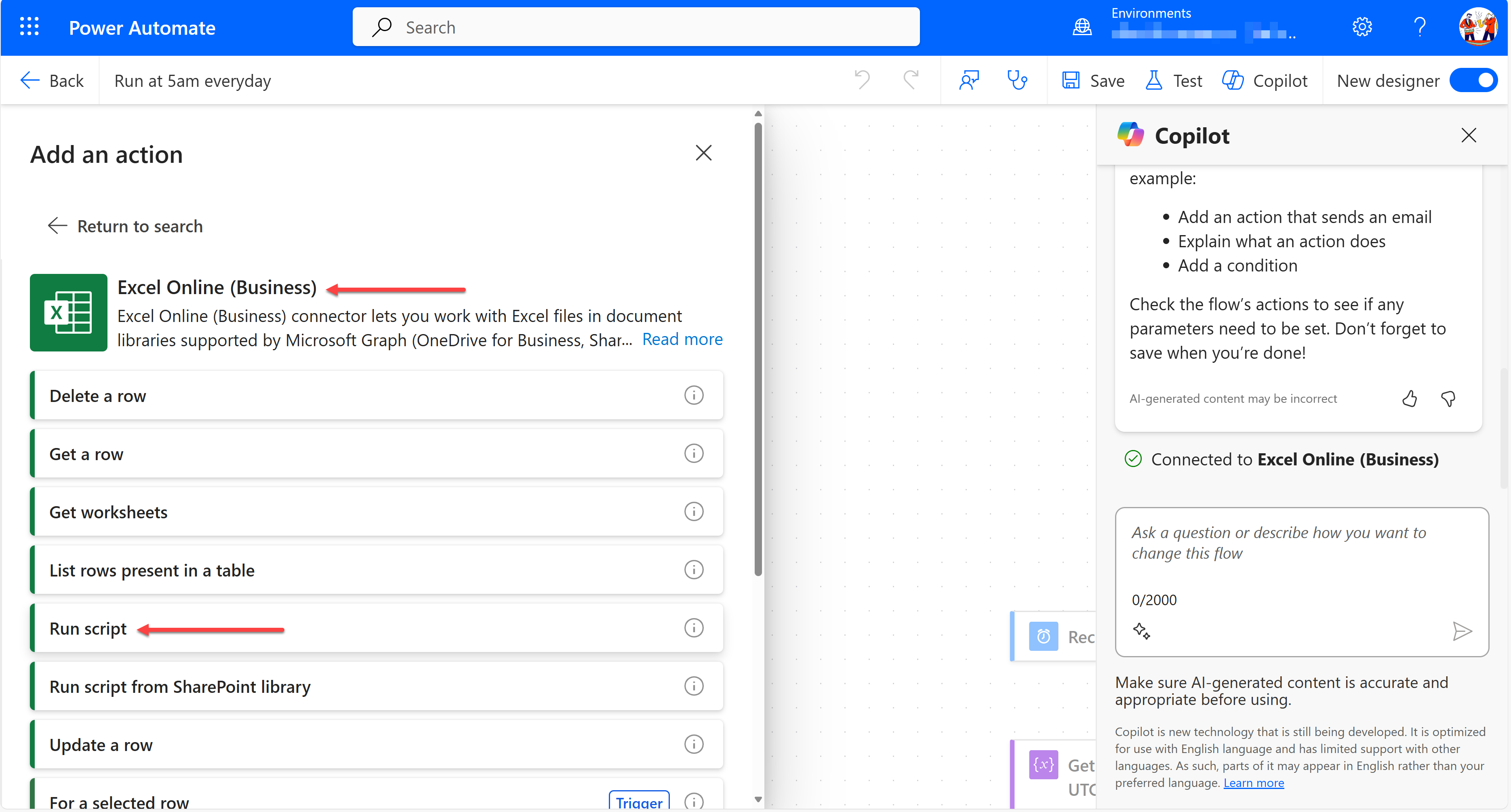The height and width of the screenshot is (812, 1511).
Task: Select the Get a row action
Action: 377,454
